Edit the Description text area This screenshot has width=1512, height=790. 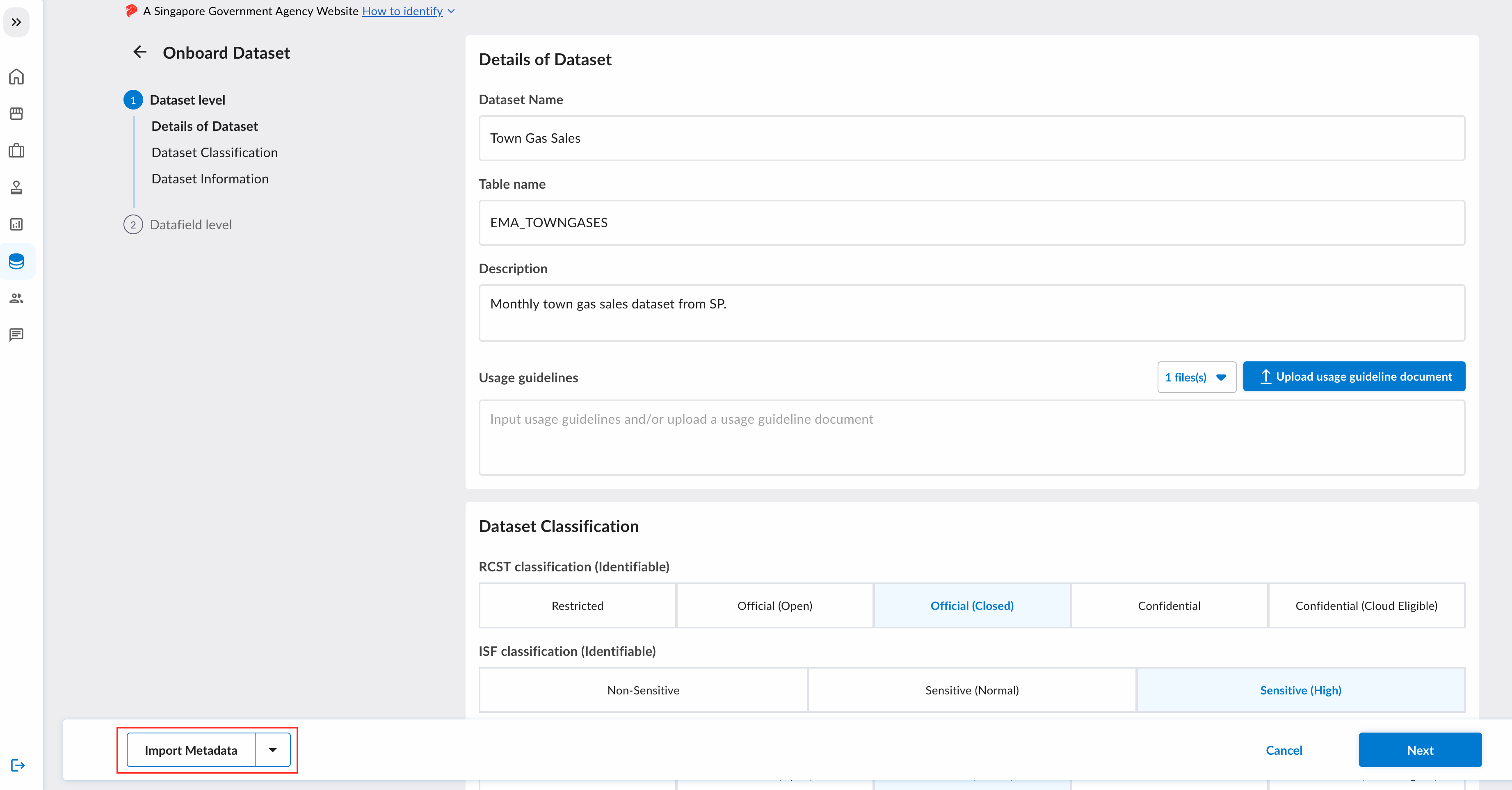[x=971, y=313]
